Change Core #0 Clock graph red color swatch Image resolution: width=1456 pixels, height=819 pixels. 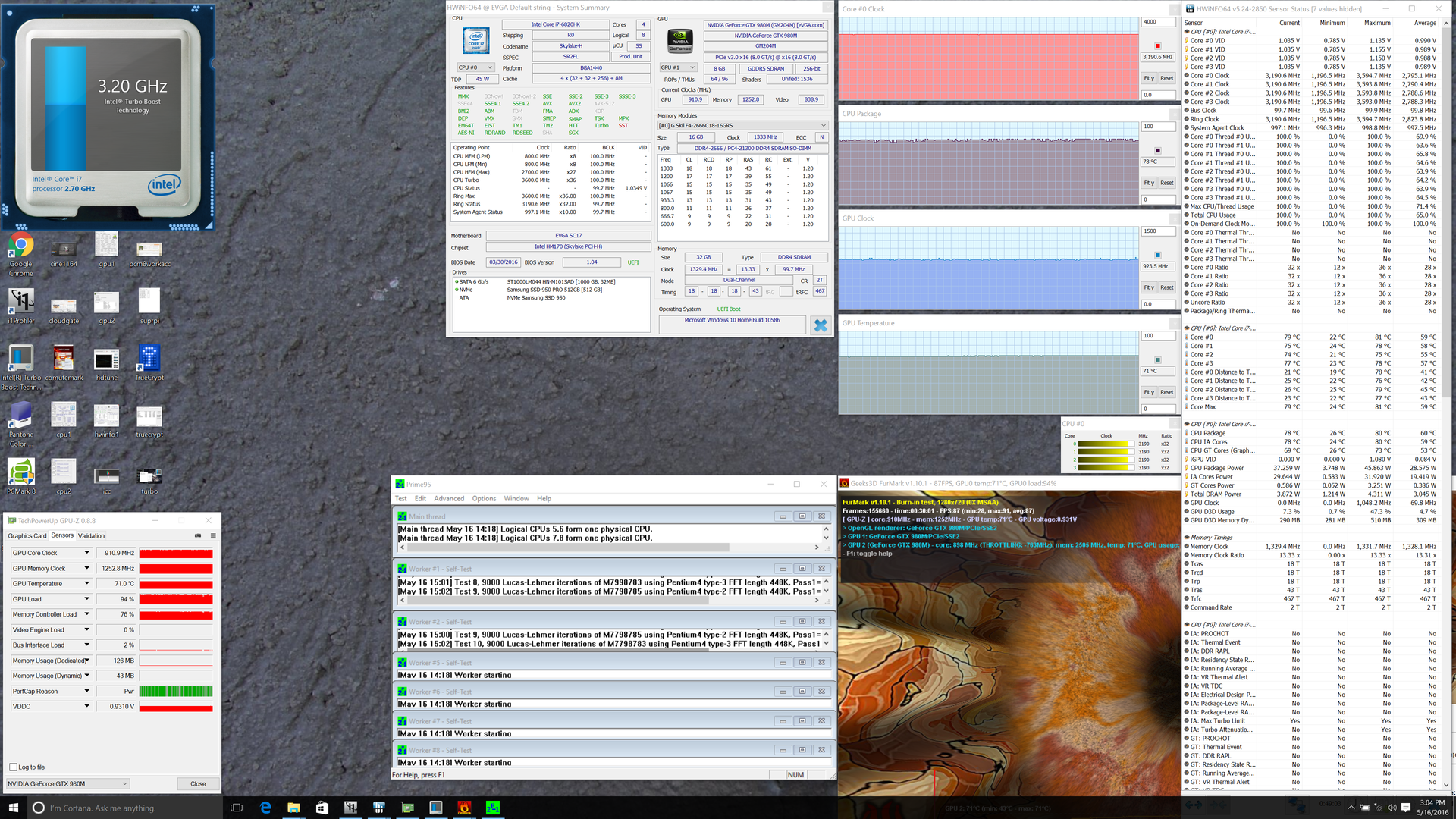click(1158, 46)
